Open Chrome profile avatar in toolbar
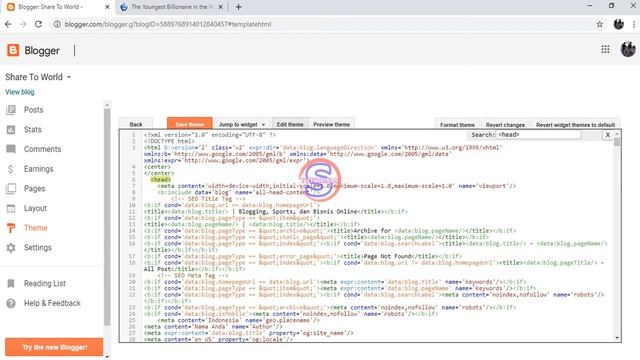Image resolution: width=640 pixels, height=360 pixels. [618, 24]
